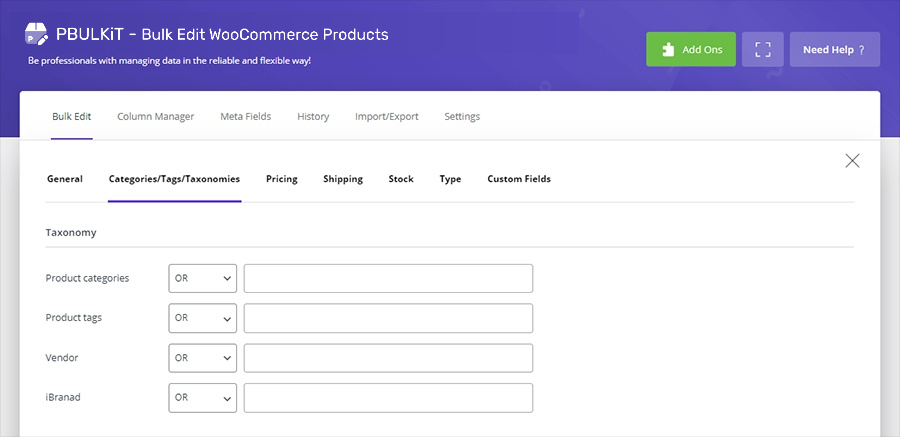Open the Shipping filter tab
This screenshot has height=437, width=900.
(343, 179)
